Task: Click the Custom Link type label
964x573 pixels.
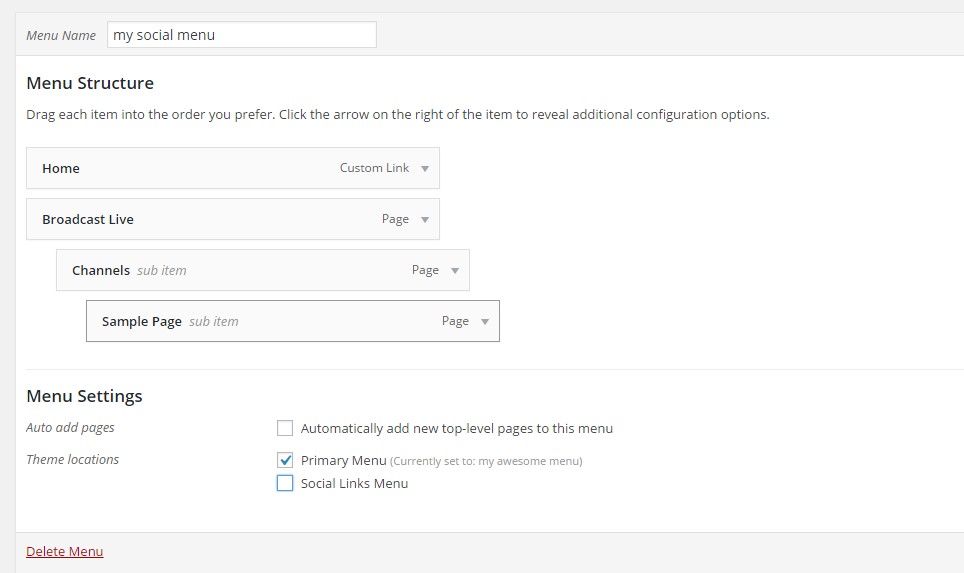Action: click(x=374, y=168)
